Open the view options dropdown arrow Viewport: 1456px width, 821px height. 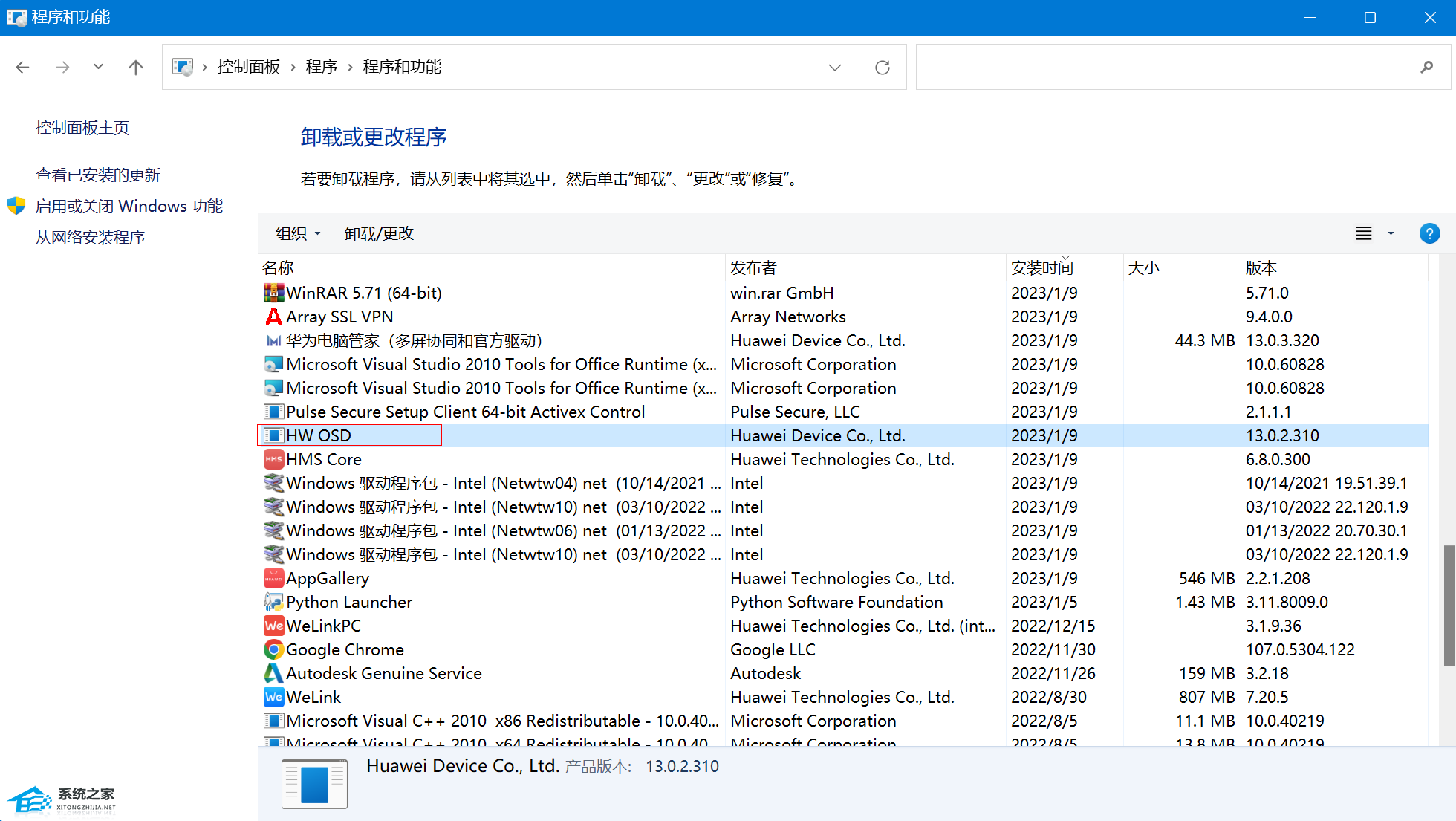1391,233
